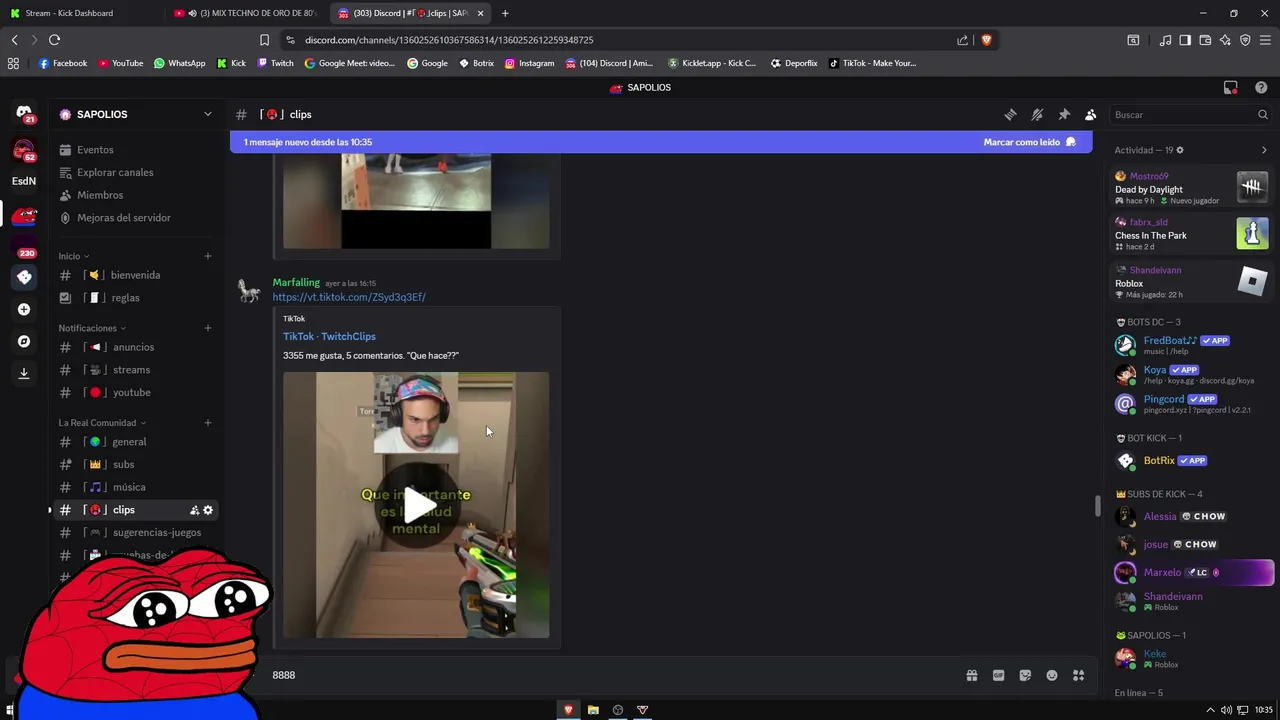
Task: Switch to MIX TECHNO DE ORO tab
Action: pos(247,13)
